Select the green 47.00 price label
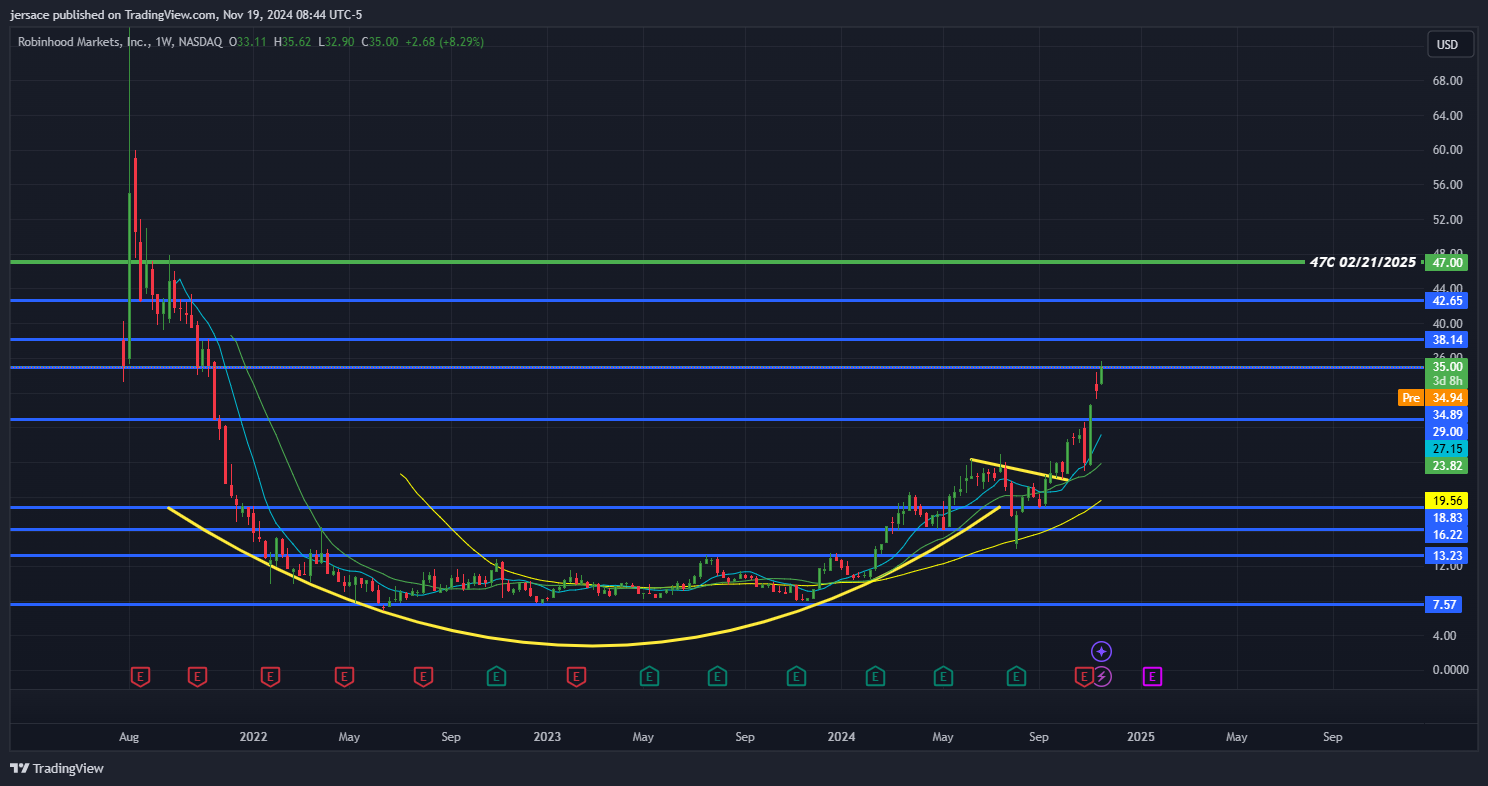1488x786 pixels. 1447,262
